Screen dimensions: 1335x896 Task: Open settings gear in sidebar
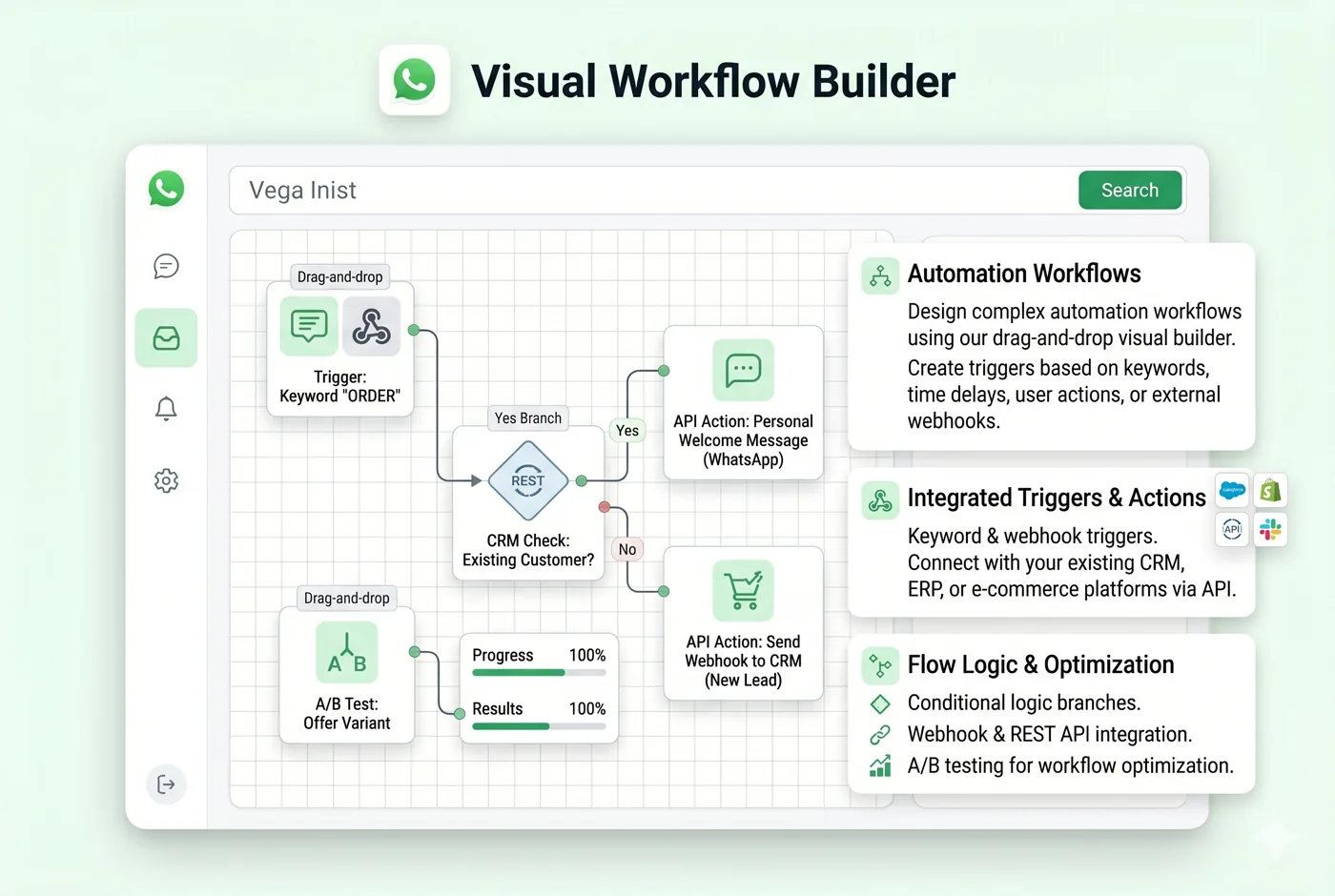166,480
